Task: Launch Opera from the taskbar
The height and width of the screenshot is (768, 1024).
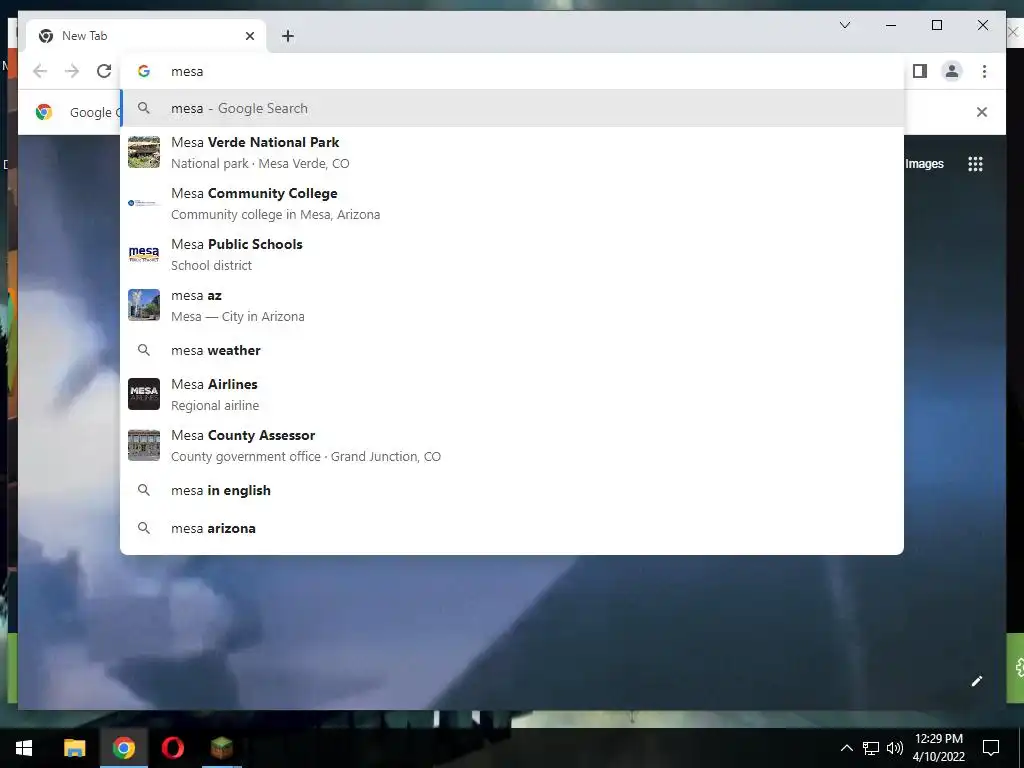Action: [172, 748]
